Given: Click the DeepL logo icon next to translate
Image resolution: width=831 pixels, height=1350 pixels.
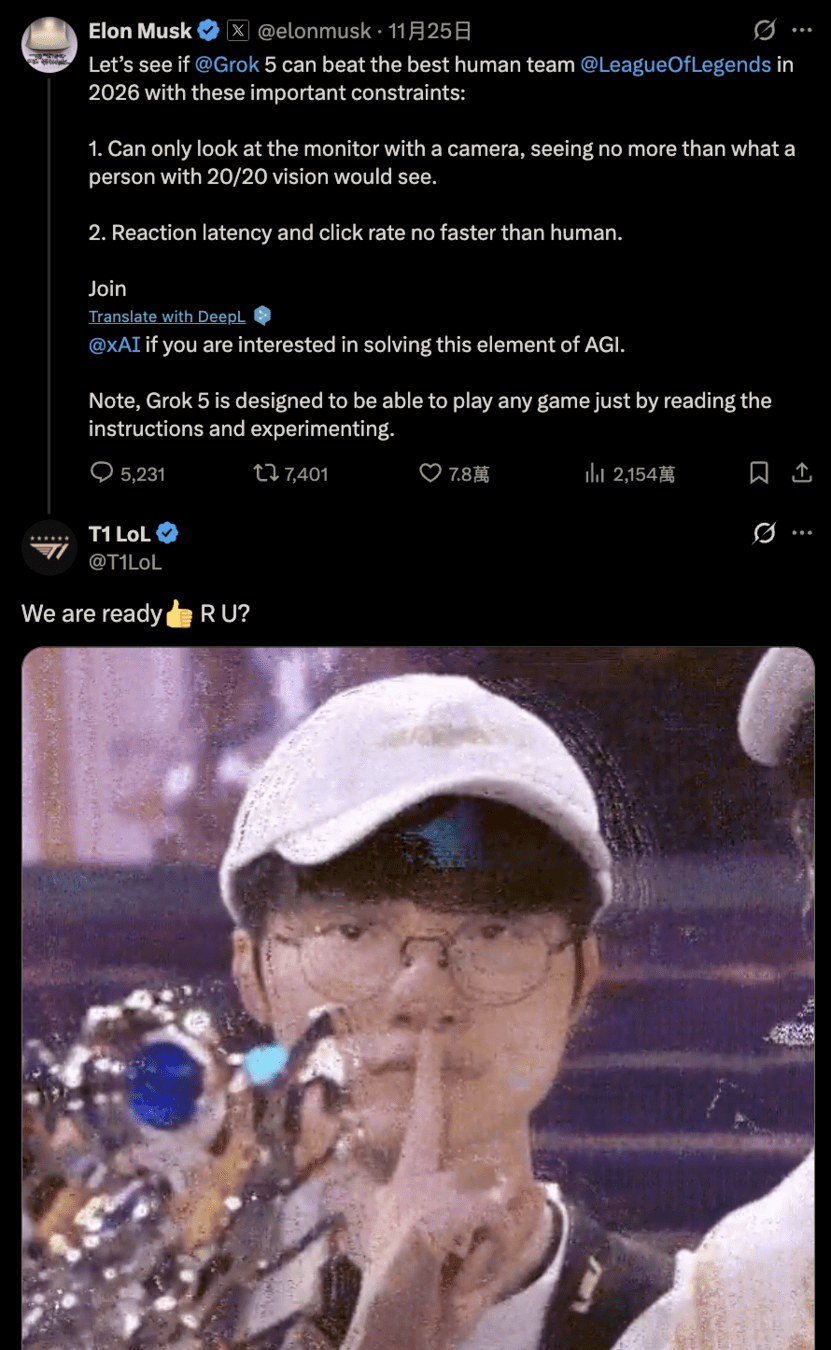Looking at the screenshot, I should (262, 316).
